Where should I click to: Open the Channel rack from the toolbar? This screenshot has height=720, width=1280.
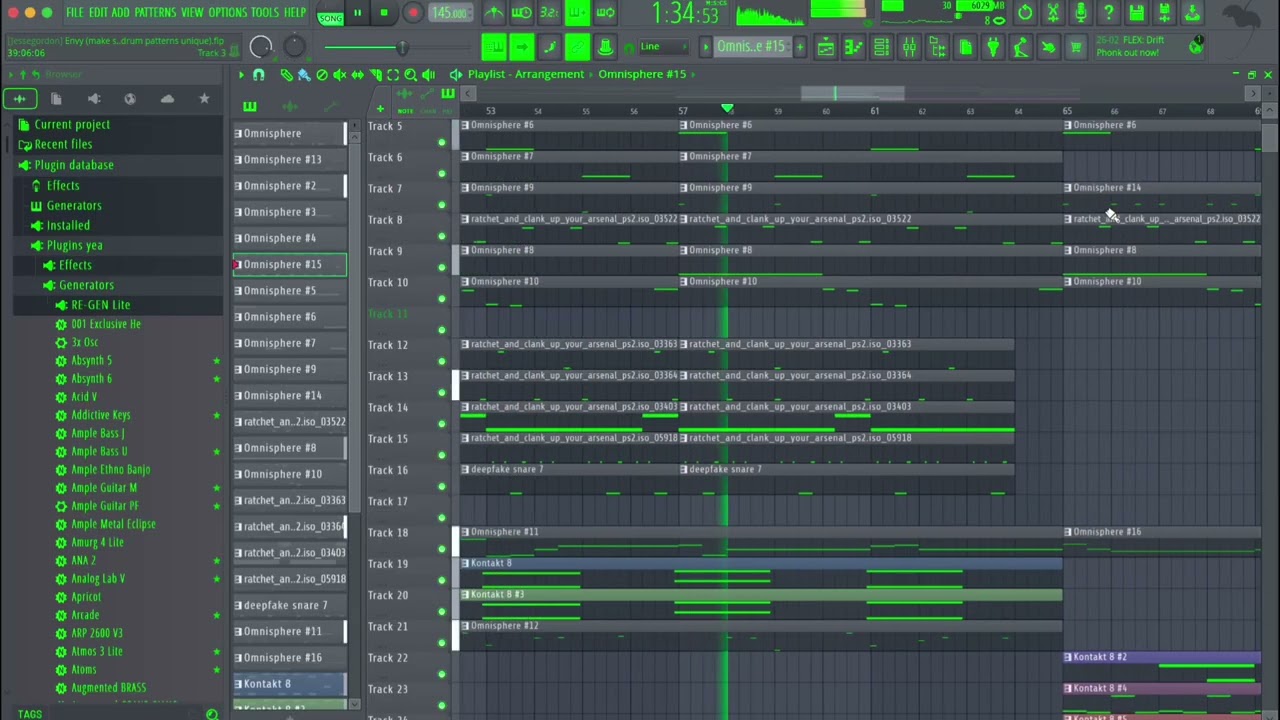tap(881, 47)
